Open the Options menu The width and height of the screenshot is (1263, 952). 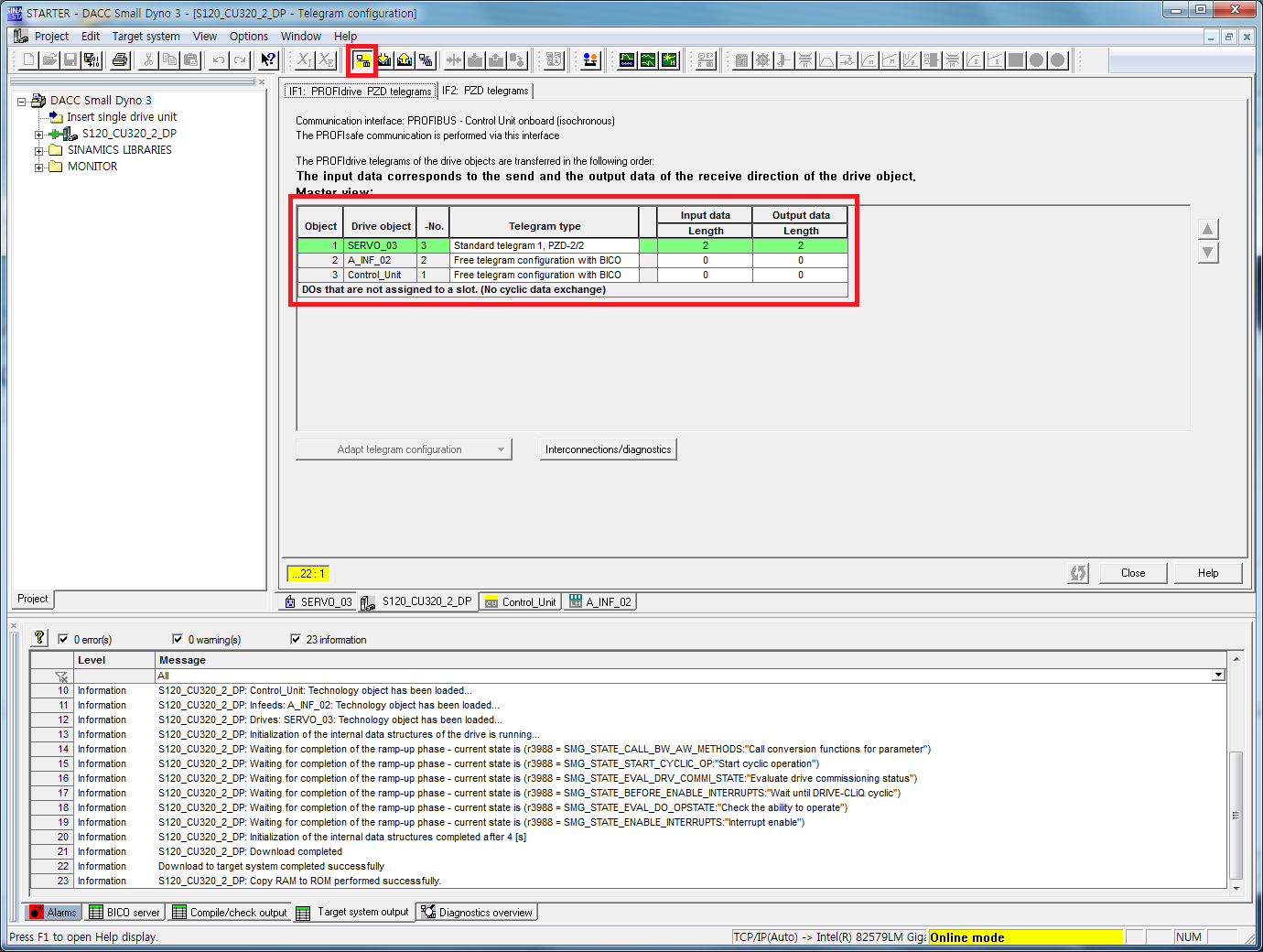click(249, 37)
